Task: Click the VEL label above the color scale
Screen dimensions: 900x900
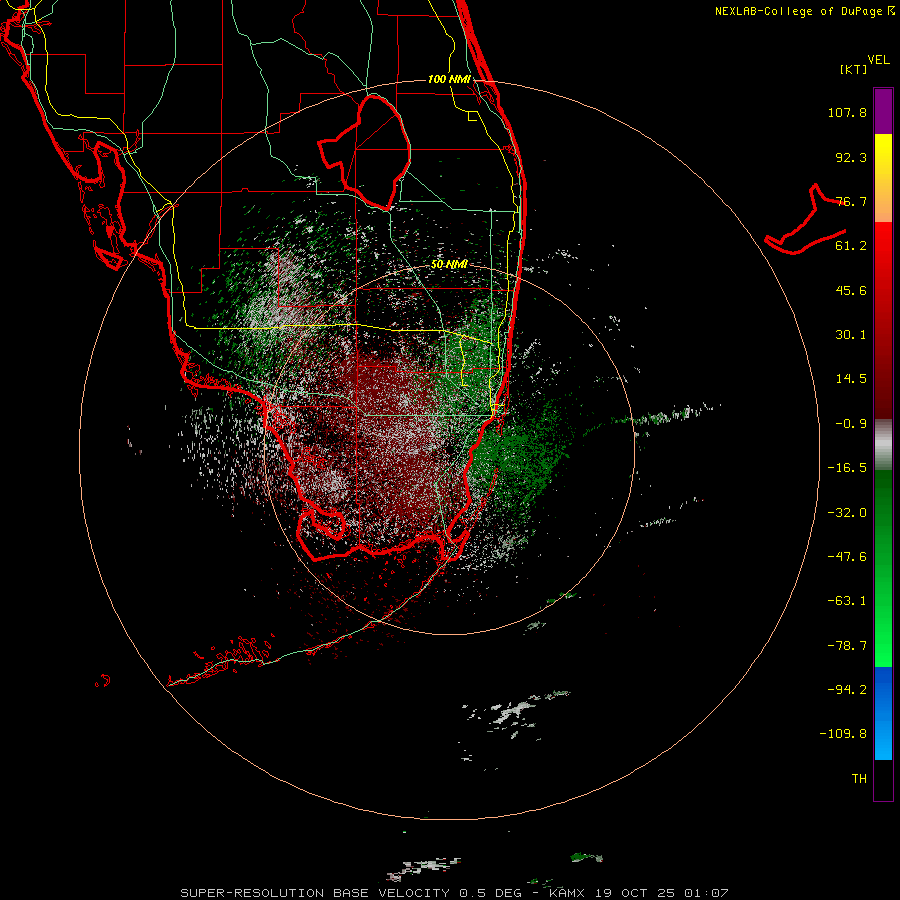Action: point(879,60)
